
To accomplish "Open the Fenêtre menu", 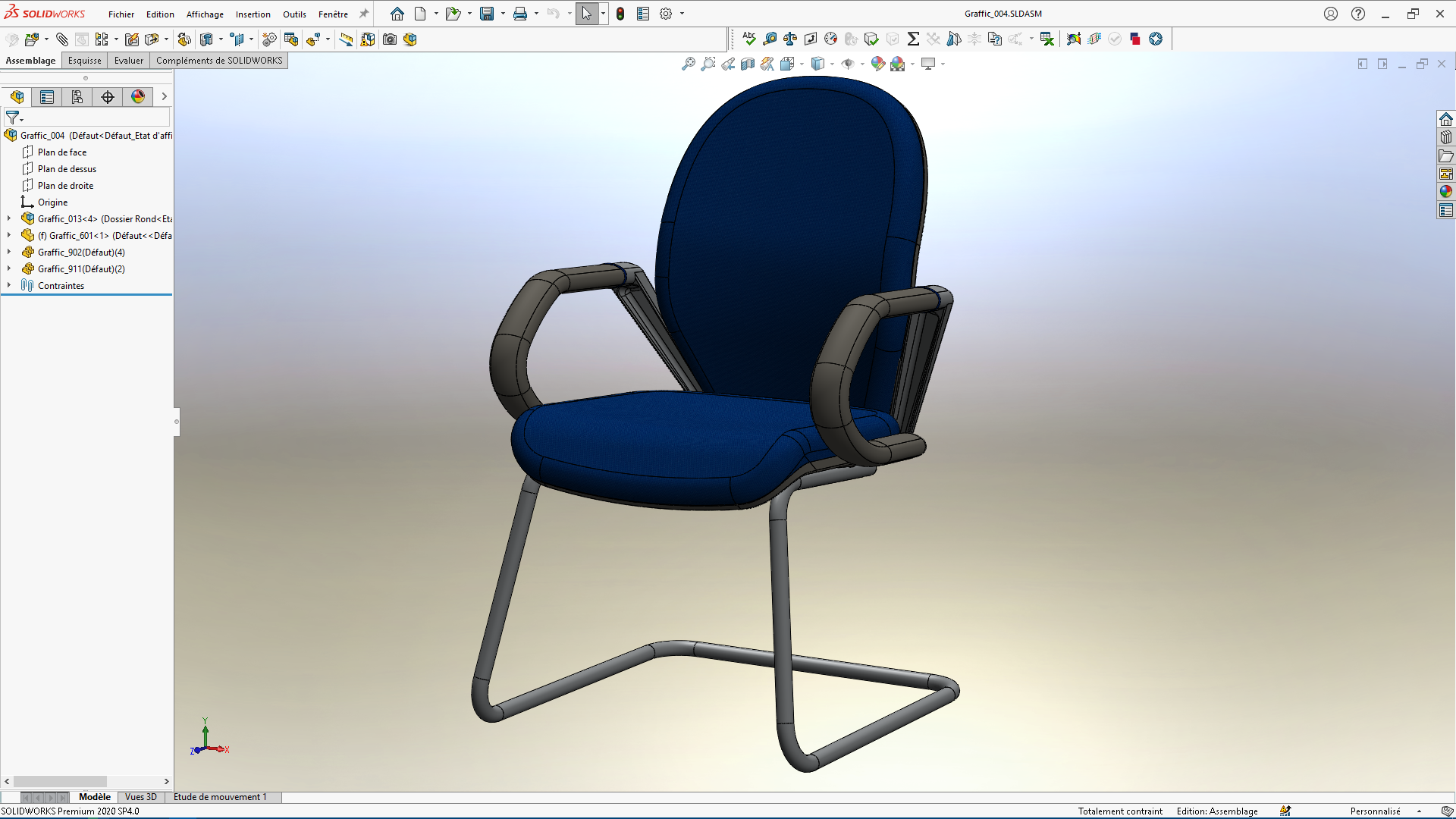I will coord(333,14).
